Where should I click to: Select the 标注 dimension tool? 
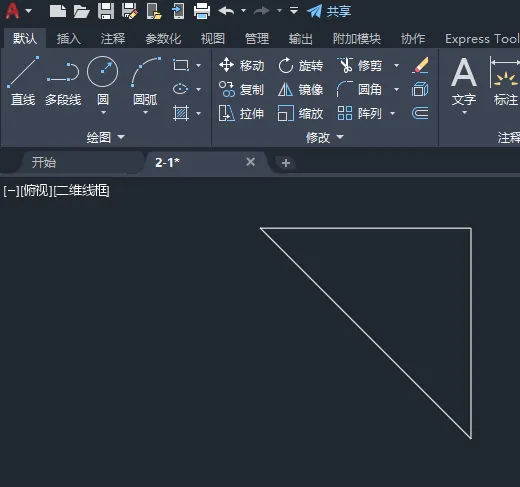[x=505, y=81]
